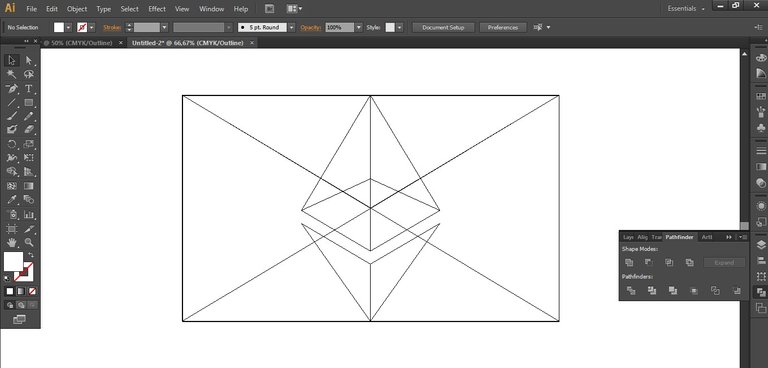
Task: Select the Artboard tool
Action: coord(12,229)
